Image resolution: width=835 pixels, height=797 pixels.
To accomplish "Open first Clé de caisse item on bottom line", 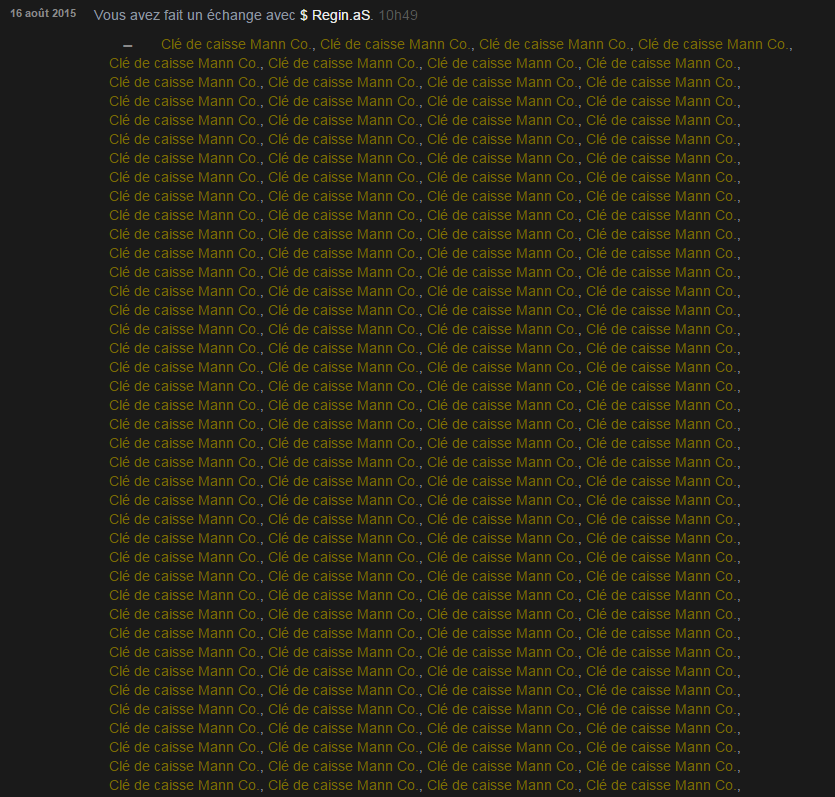I will point(185,785).
